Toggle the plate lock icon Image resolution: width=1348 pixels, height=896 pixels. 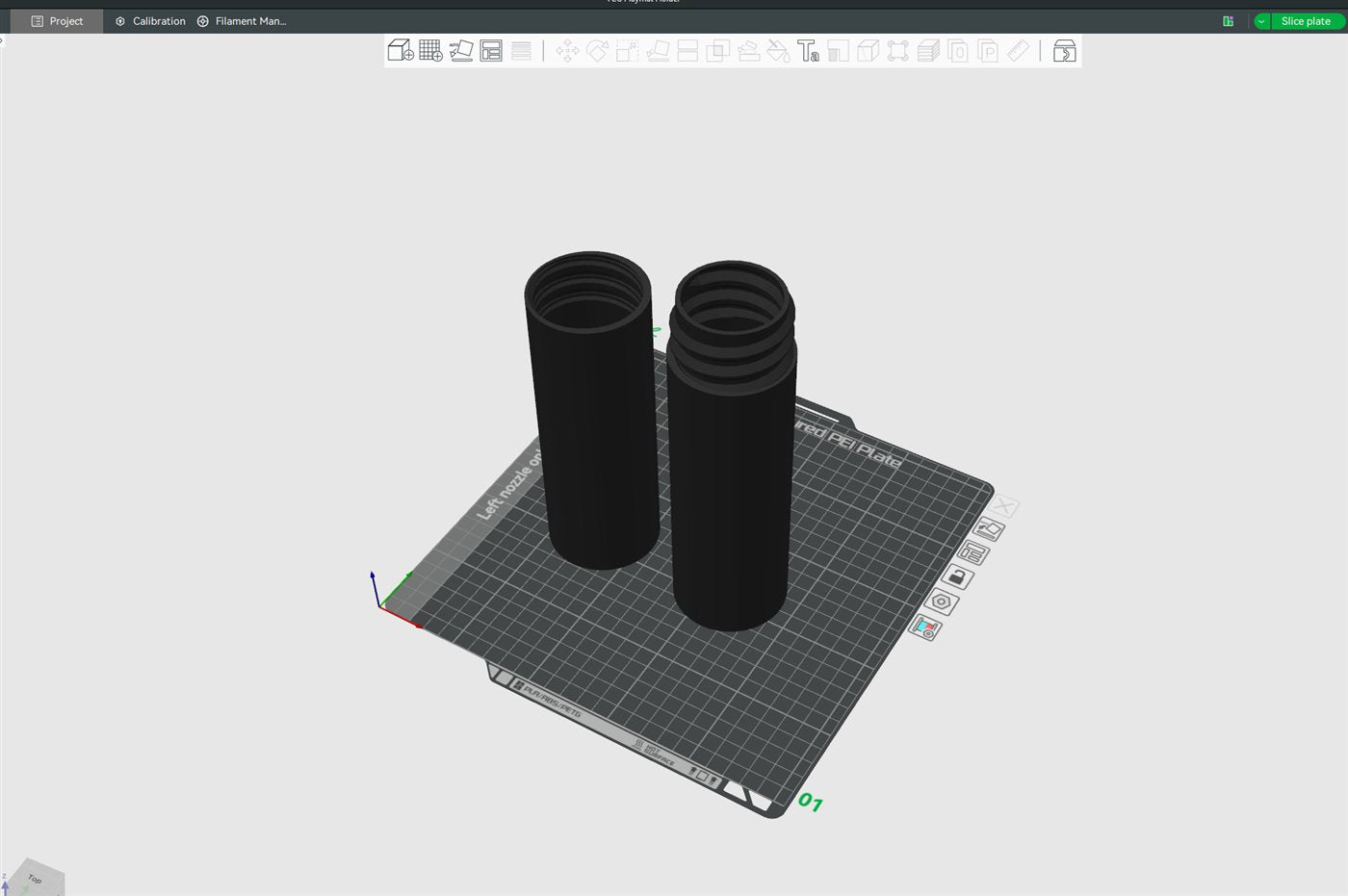click(x=957, y=577)
